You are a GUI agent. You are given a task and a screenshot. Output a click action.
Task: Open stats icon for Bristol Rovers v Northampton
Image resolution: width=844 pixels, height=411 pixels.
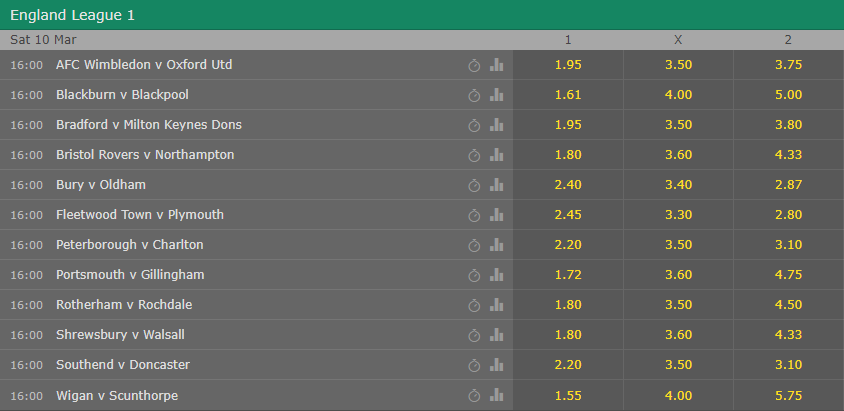(496, 155)
